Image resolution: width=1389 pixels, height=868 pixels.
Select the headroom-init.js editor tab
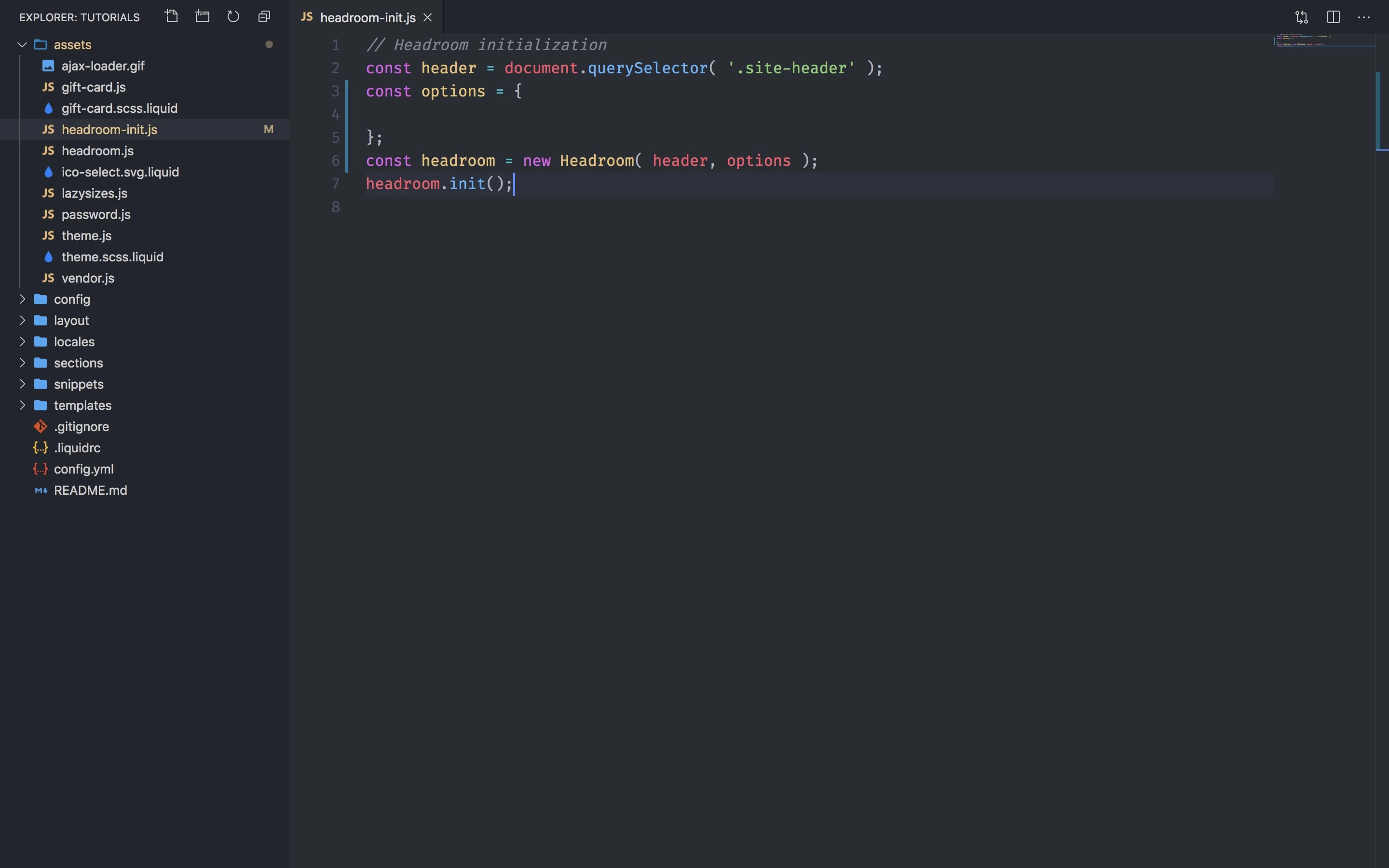pyautogui.click(x=366, y=17)
